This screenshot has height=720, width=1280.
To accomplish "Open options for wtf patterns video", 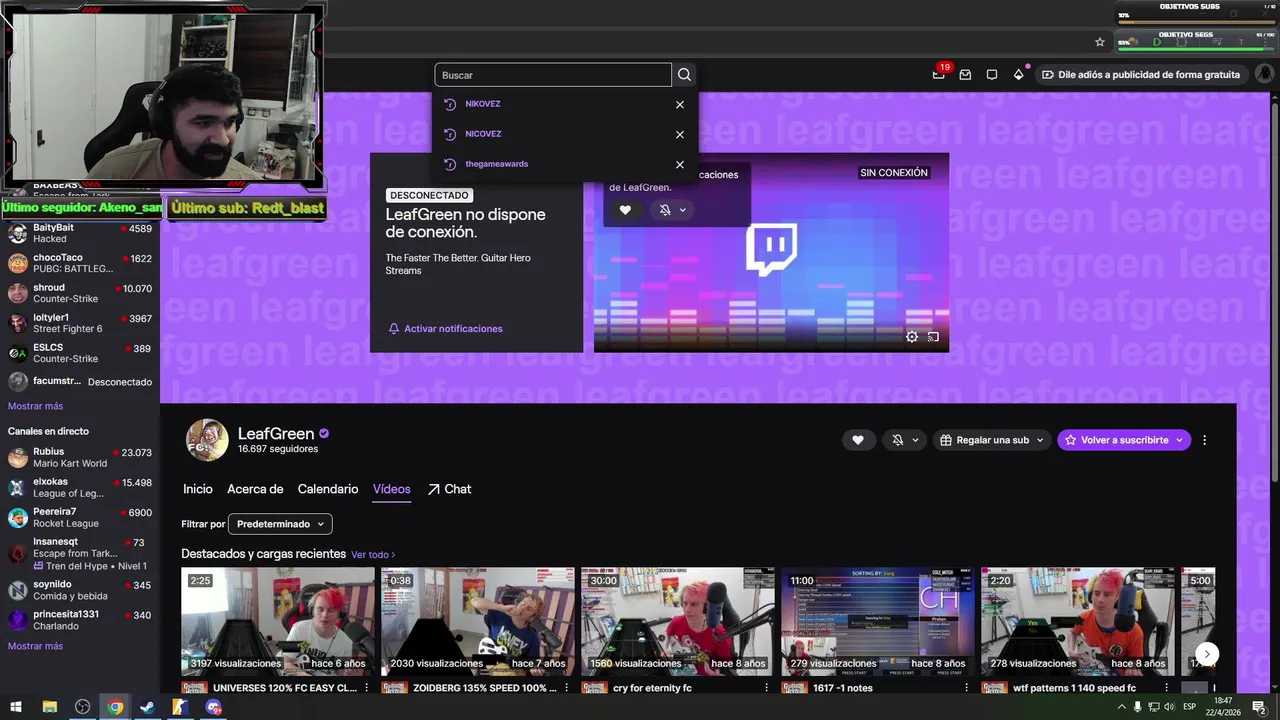I will (1167, 688).
